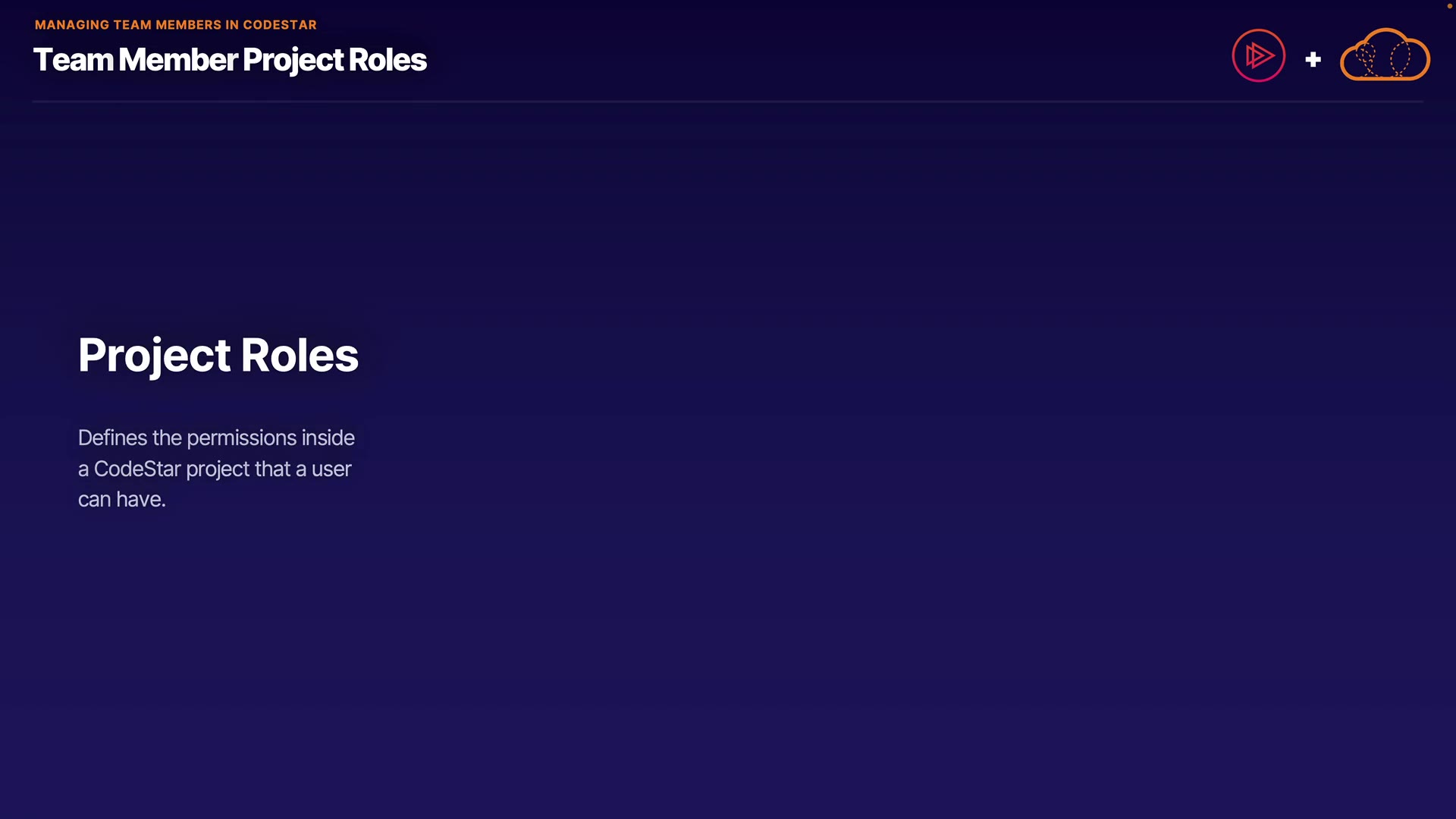The width and height of the screenshot is (1456, 819).
Task: Click the red Pluralsight play logo
Action: (x=1258, y=55)
